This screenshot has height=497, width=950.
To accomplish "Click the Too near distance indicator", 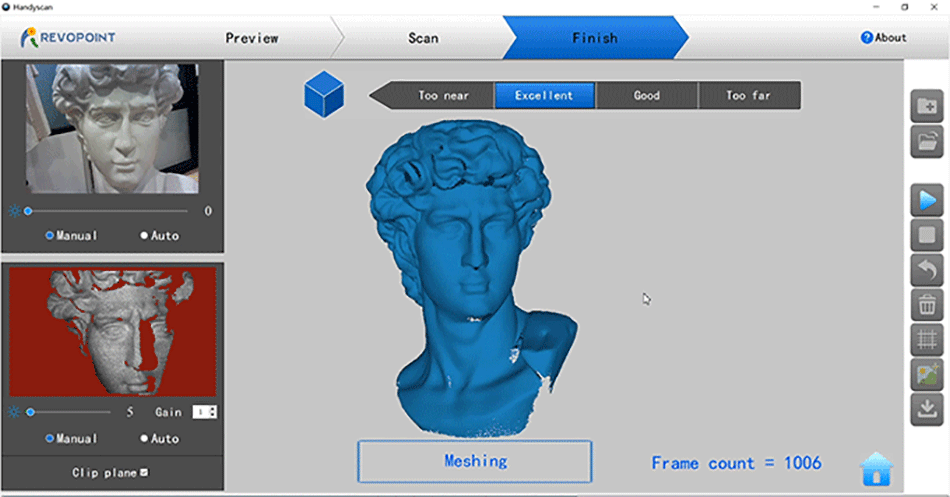I will click(x=443, y=95).
